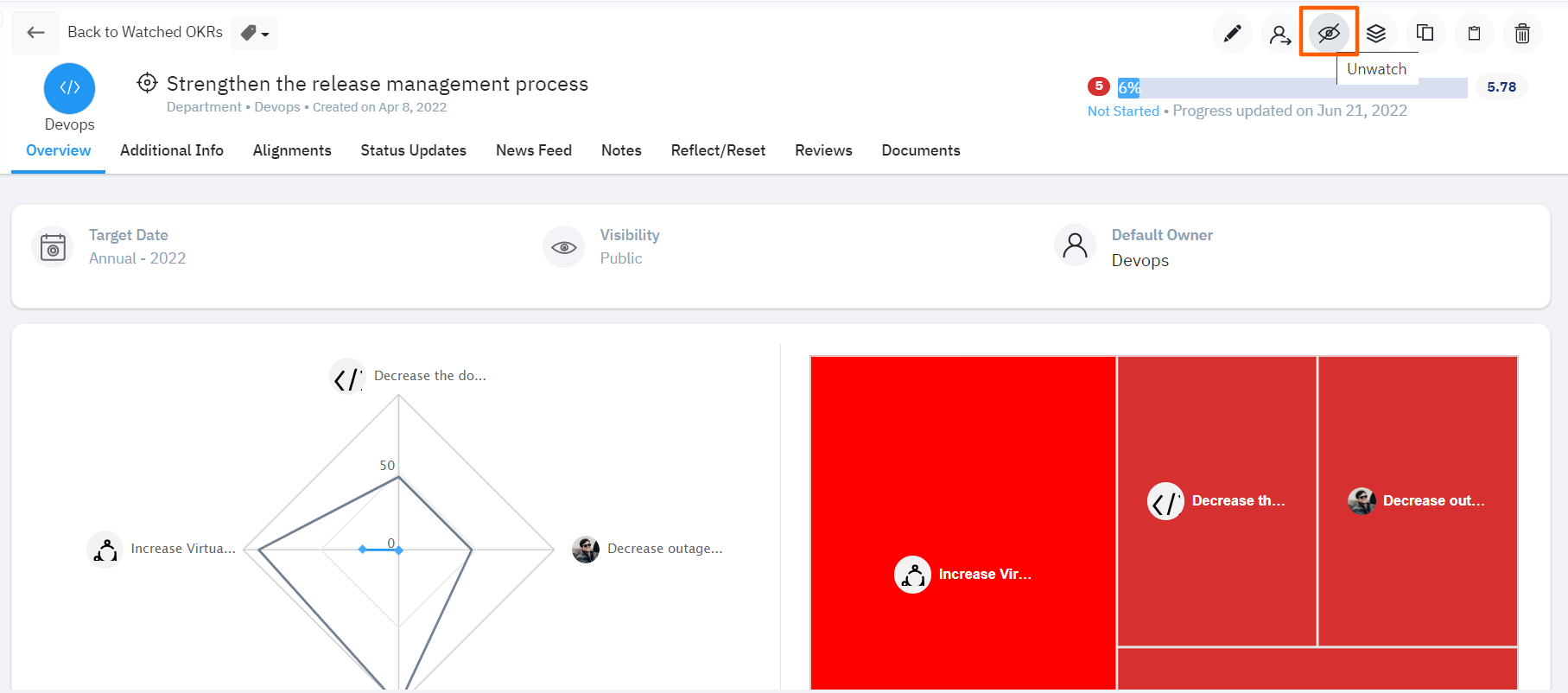This screenshot has width=1568, height=693.
Task: Delete the objective with the trash icon
Action: click(x=1522, y=34)
